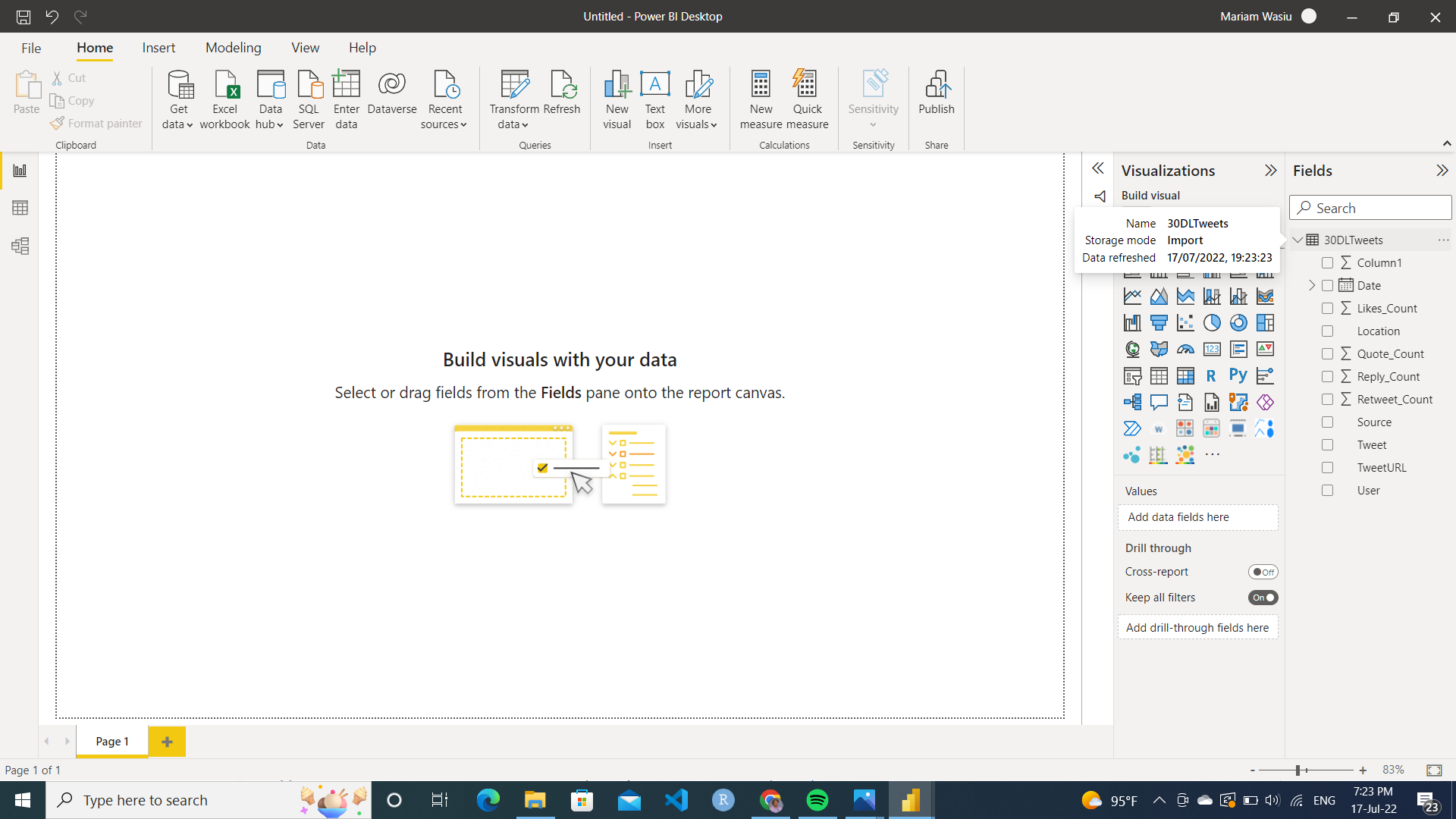Image resolution: width=1456 pixels, height=819 pixels.
Task: Open Model view in left sidebar
Action: (20, 246)
